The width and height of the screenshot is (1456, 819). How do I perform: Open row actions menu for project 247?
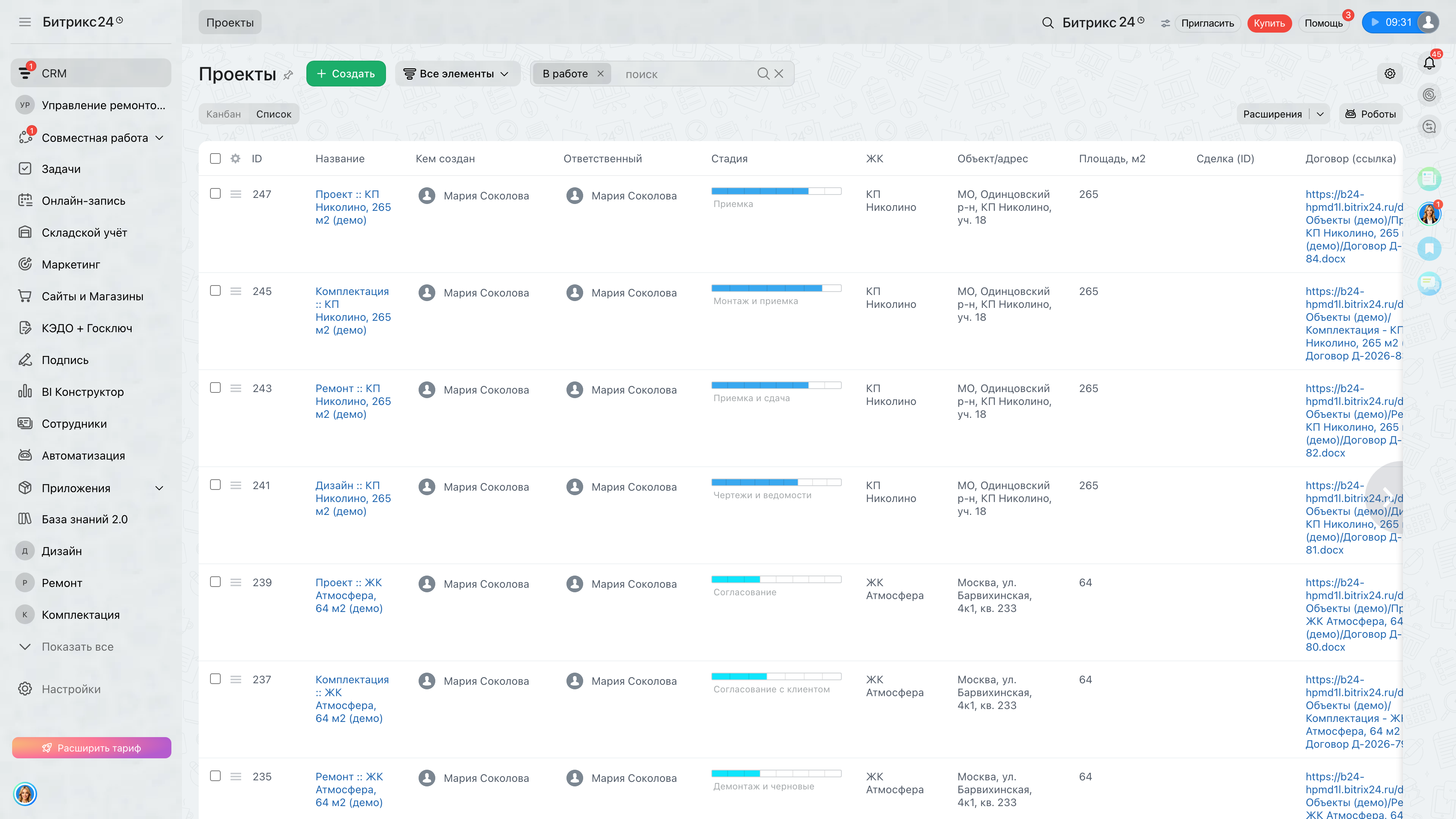click(236, 194)
